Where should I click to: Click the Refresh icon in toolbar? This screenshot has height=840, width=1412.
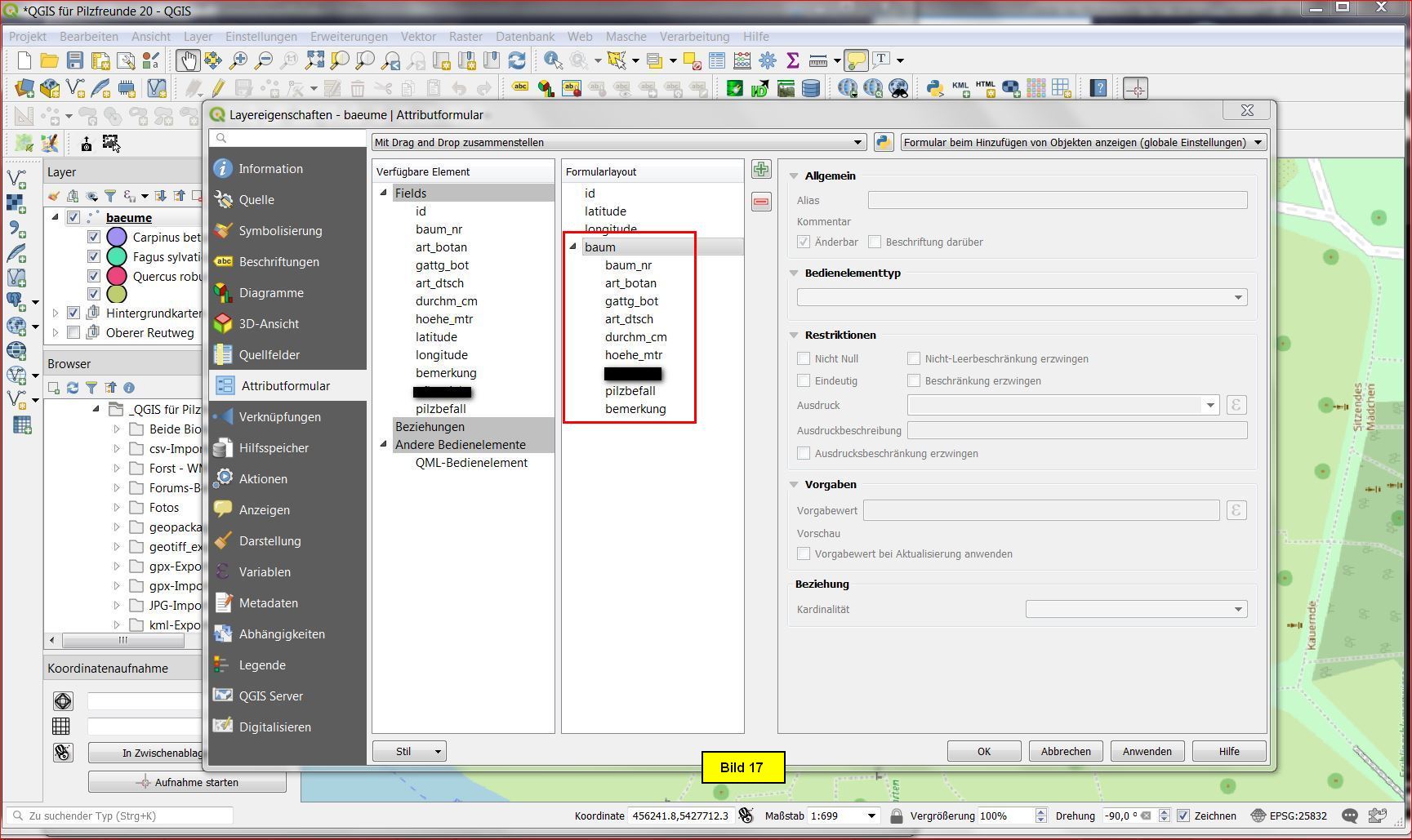[516, 60]
